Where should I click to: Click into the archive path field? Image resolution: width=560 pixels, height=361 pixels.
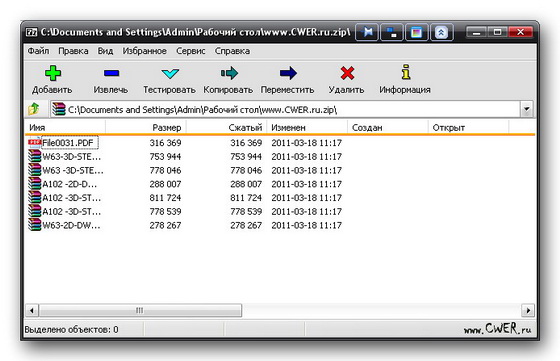286,109
